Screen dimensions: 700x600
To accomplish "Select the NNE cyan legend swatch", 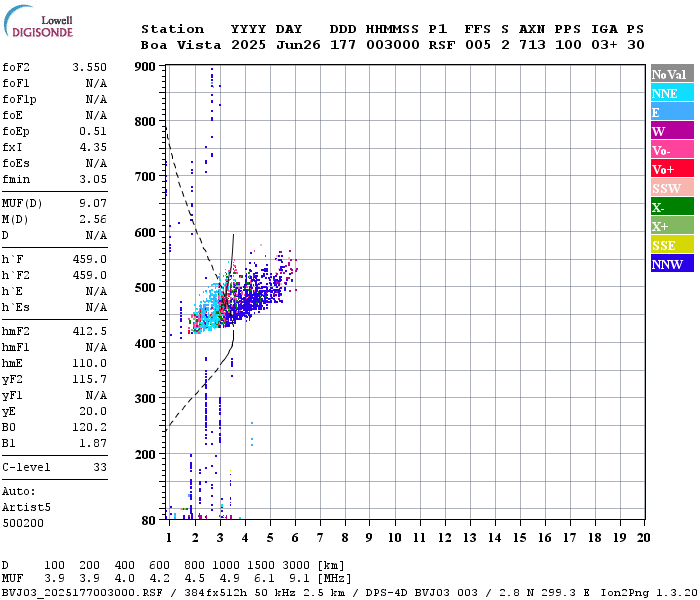I will [x=672, y=93].
